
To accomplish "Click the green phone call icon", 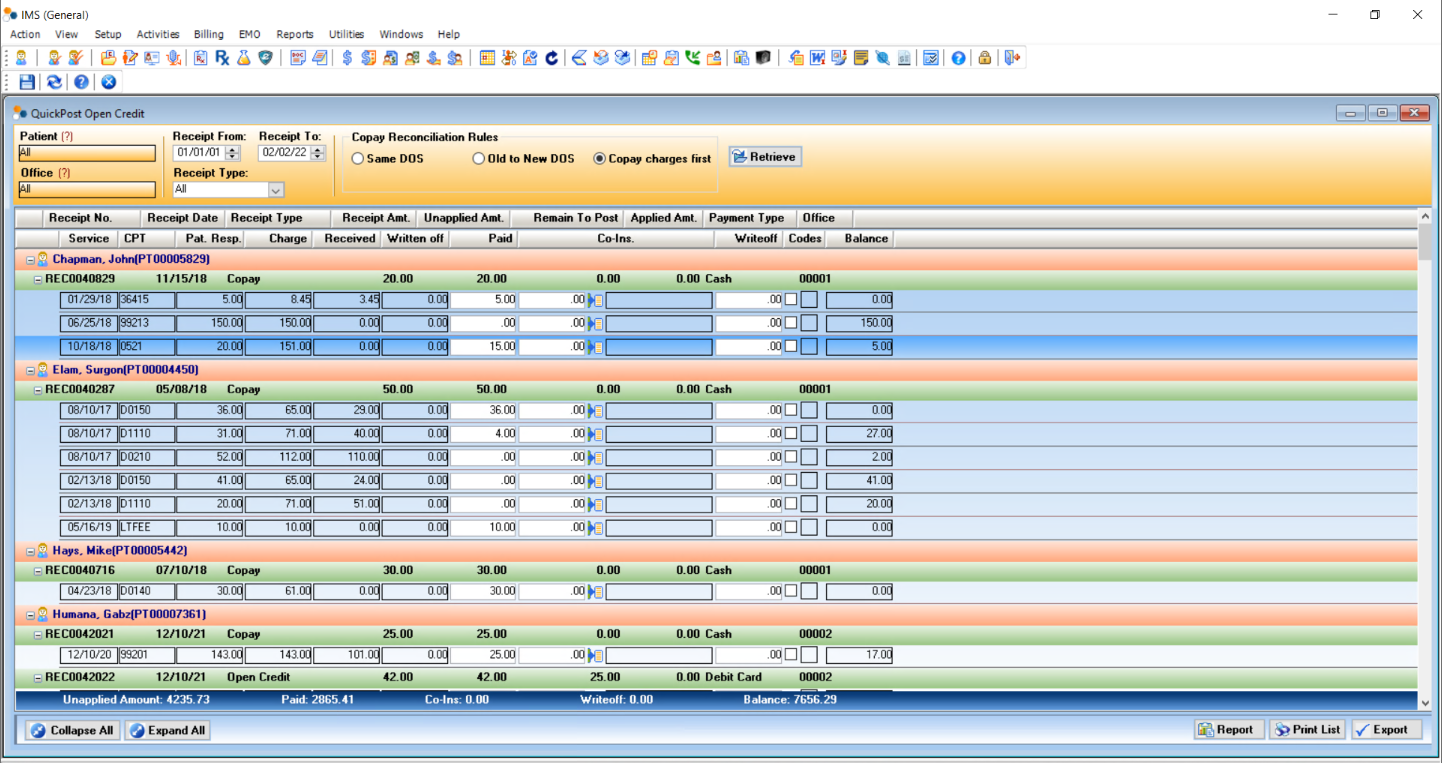I will point(693,58).
